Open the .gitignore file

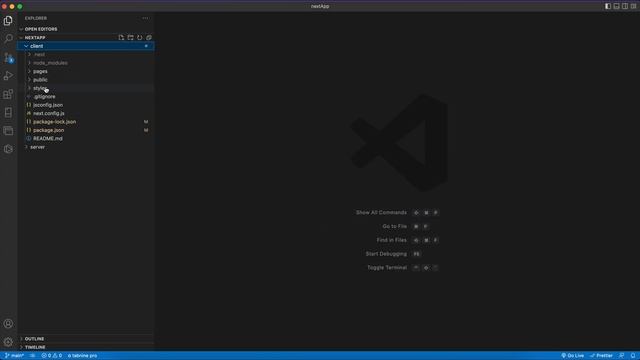(86, 97)
